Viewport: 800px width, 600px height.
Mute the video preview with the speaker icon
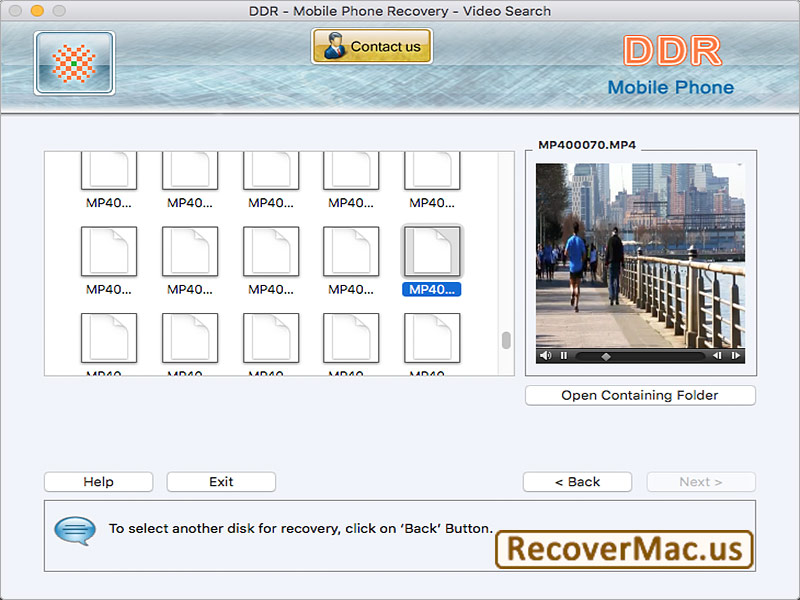545,356
